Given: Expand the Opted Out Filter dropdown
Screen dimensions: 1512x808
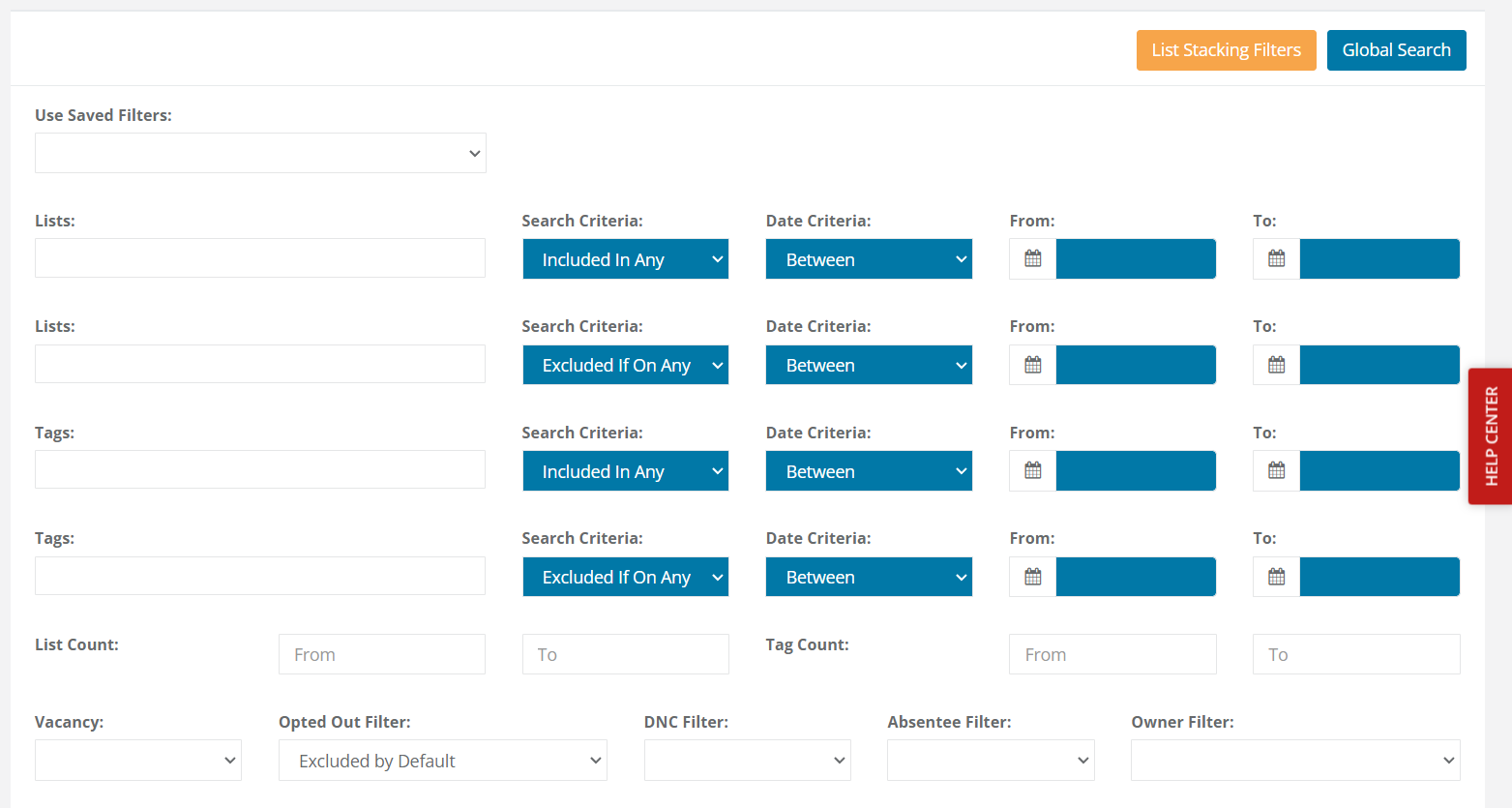Looking at the screenshot, I should tap(442, 761).
